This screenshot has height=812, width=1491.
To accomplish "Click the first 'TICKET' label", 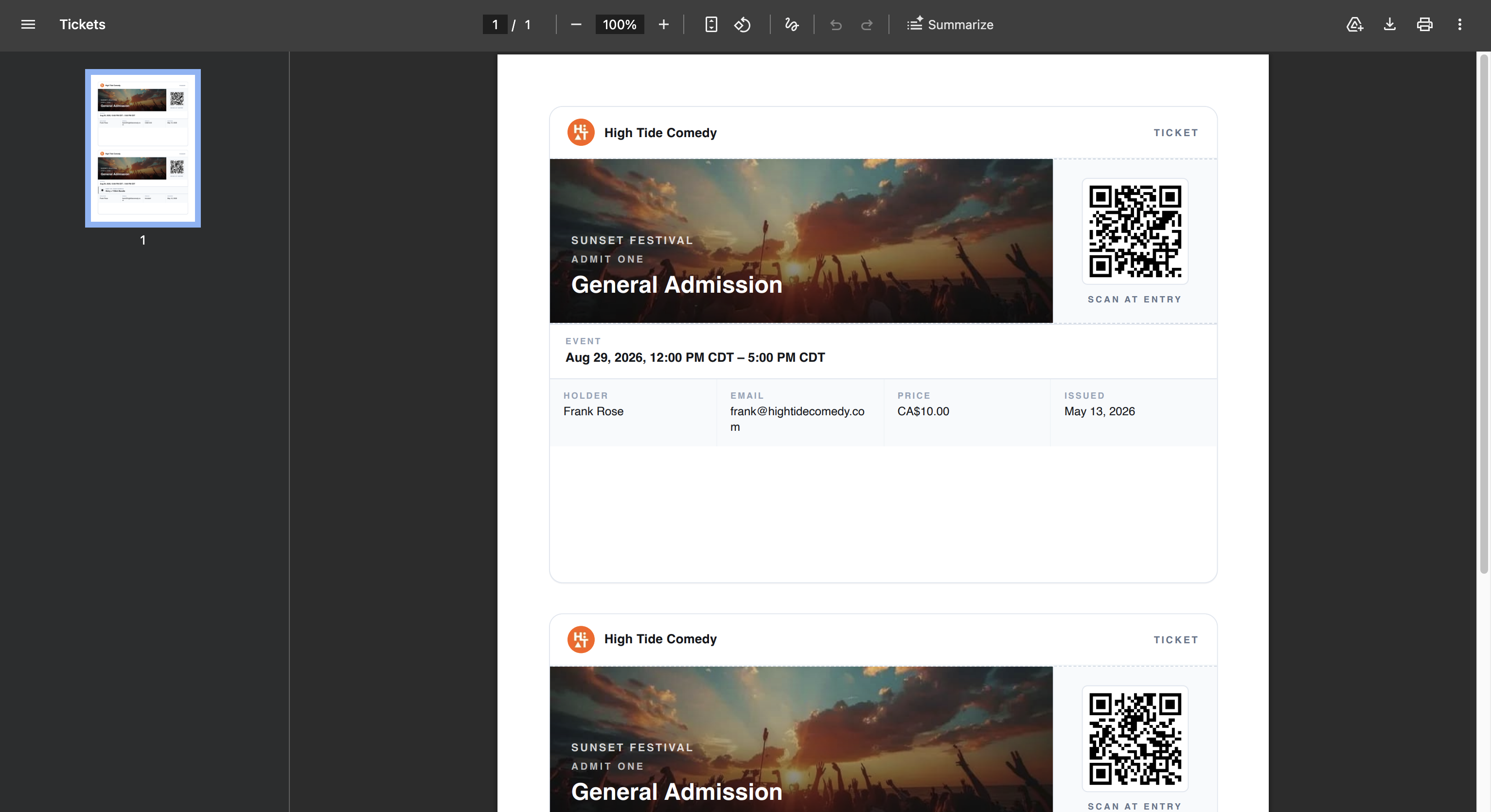I will 1175,133.
